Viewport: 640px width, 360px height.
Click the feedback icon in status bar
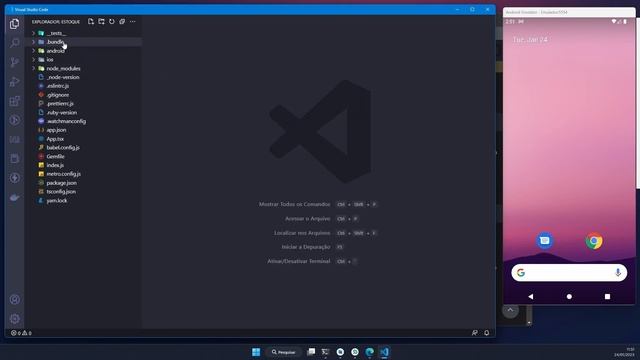(x=475, y=333)
